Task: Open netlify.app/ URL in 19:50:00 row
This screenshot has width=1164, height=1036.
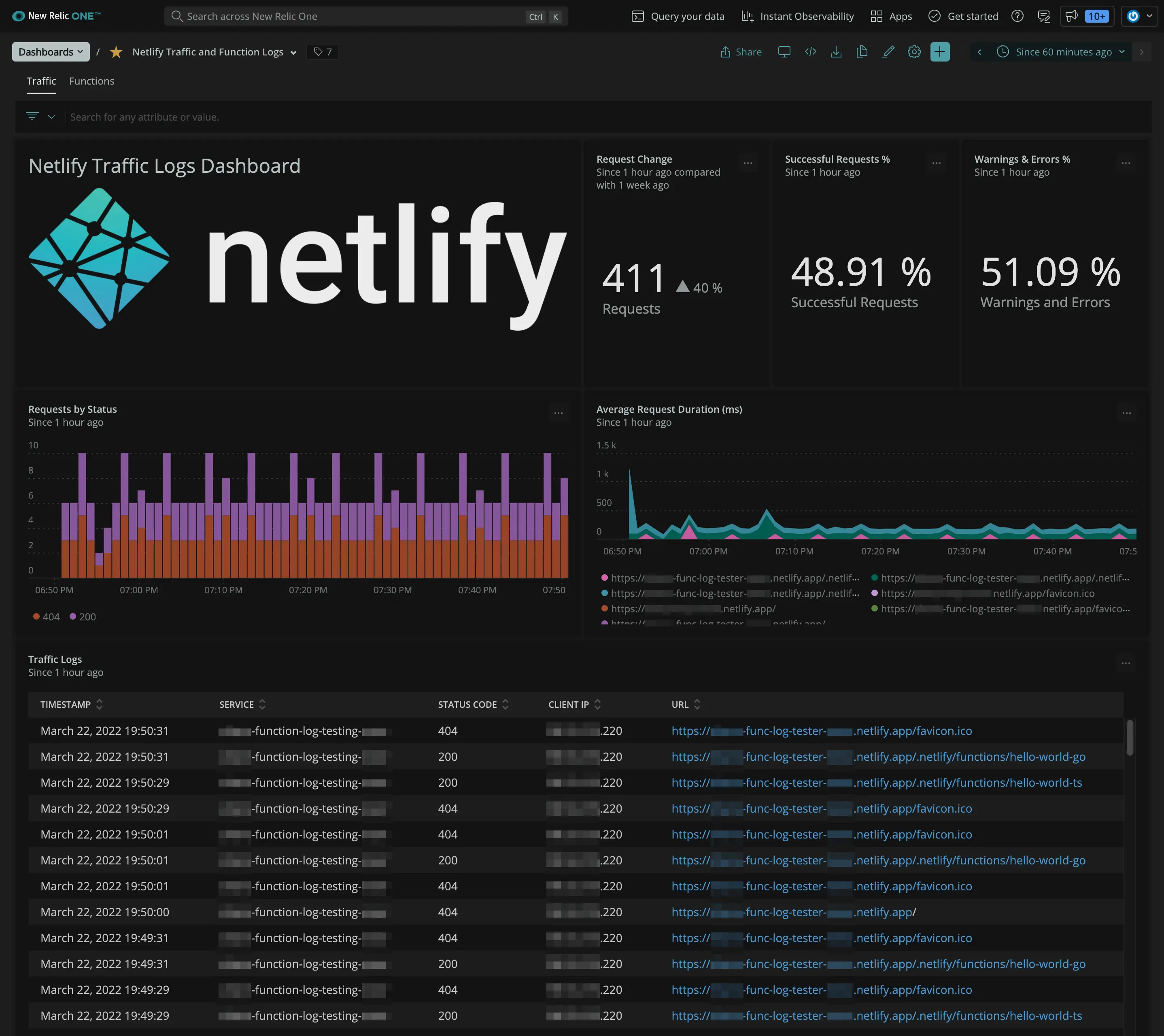Action: (x=793, y=912)
